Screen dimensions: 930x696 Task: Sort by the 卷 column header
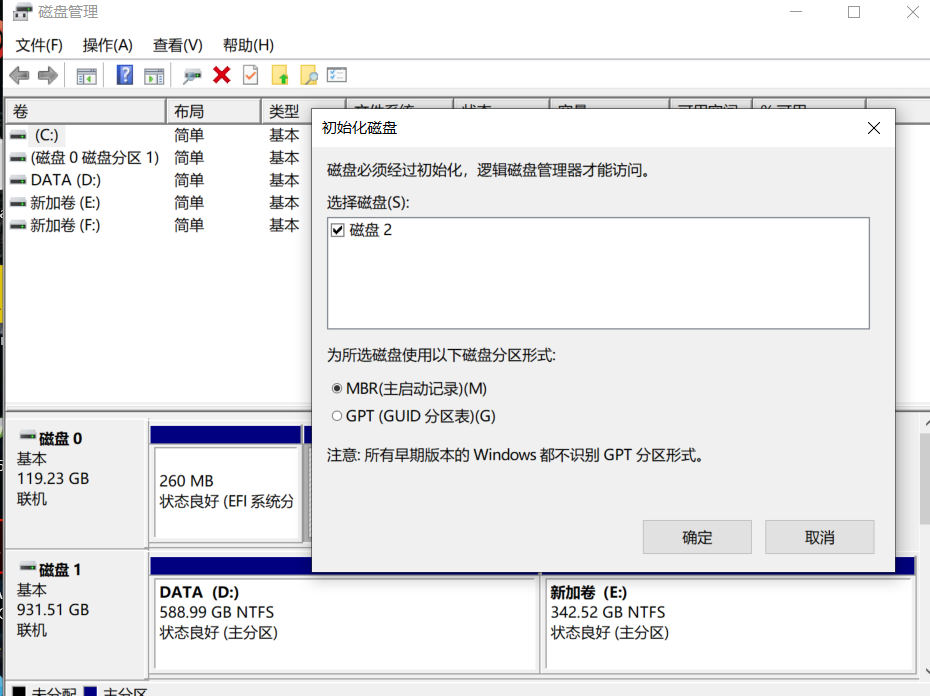coord(85,112)
